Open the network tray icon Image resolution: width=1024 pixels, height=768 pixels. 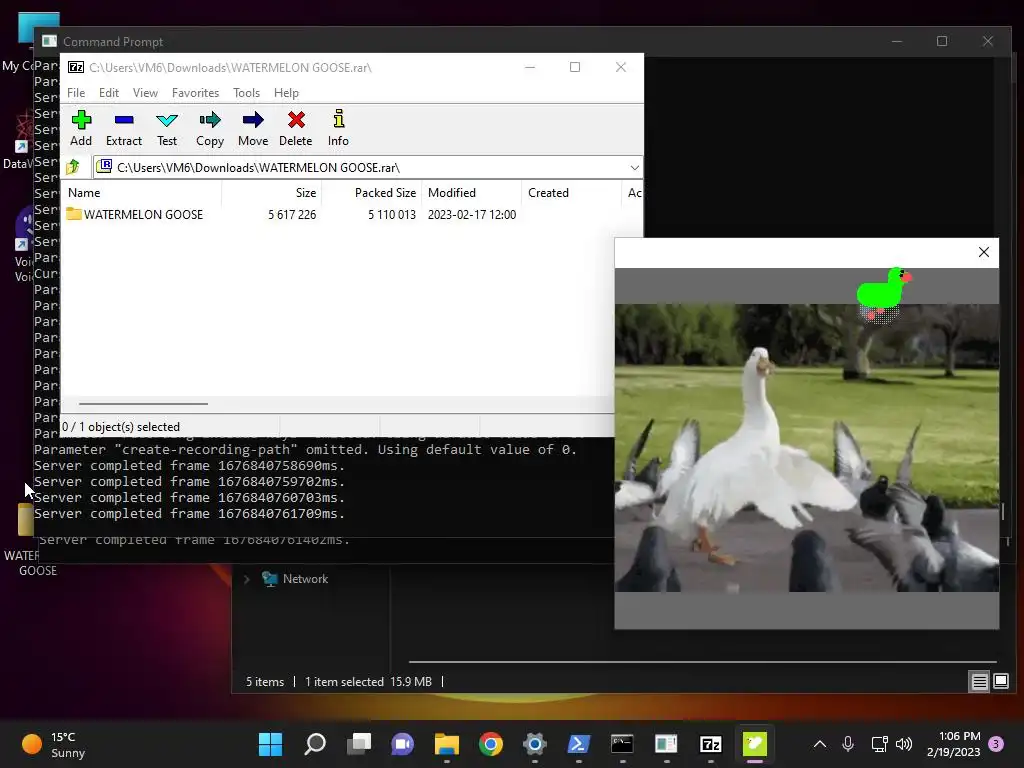click(879, 744)
